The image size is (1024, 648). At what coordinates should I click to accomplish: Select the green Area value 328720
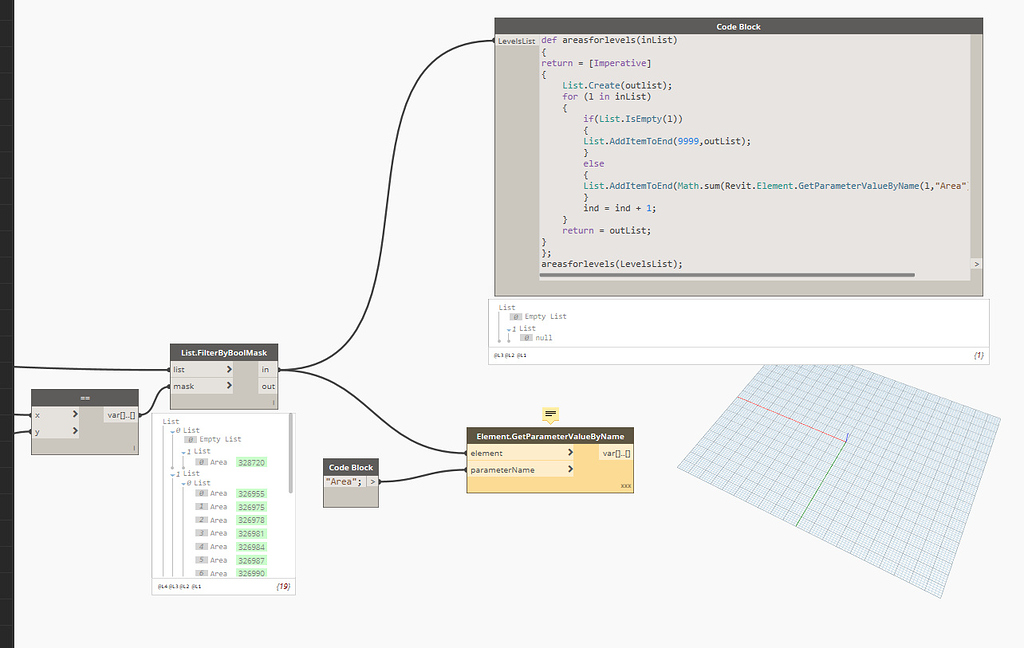point(250,462)
